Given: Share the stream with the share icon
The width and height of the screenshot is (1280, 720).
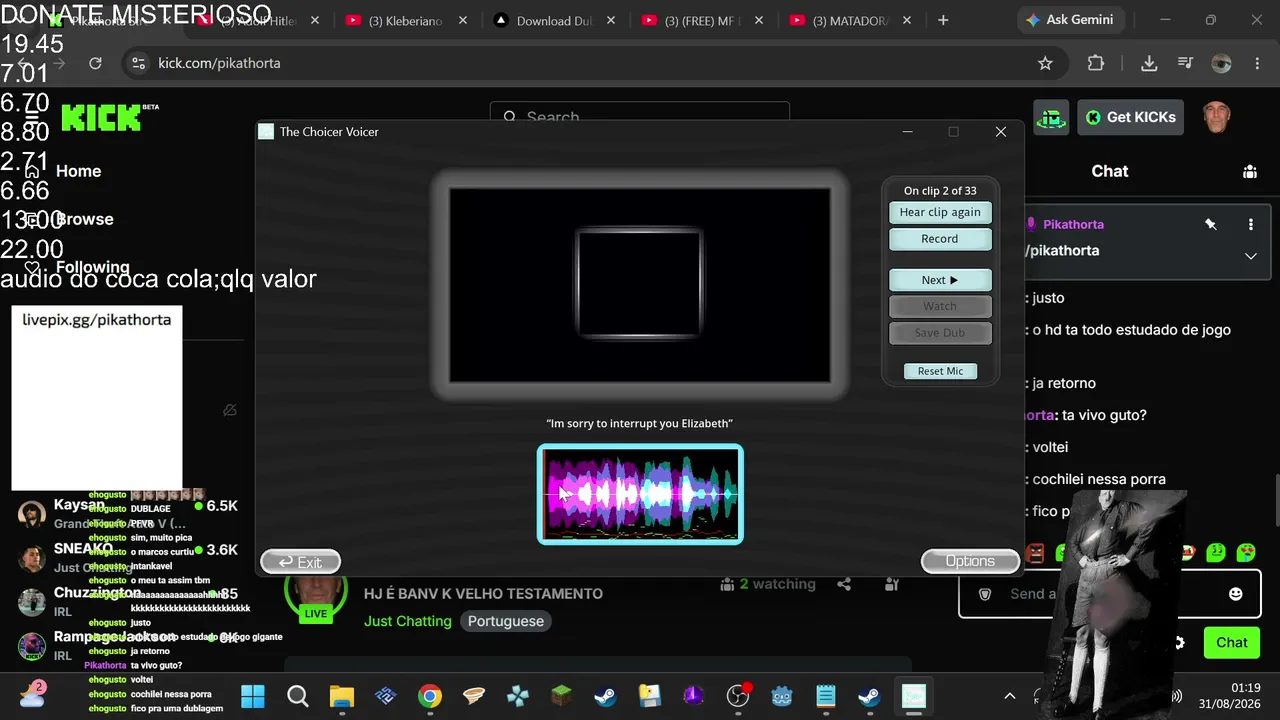Looking at the screenshot, I should (x=844, y=584).
